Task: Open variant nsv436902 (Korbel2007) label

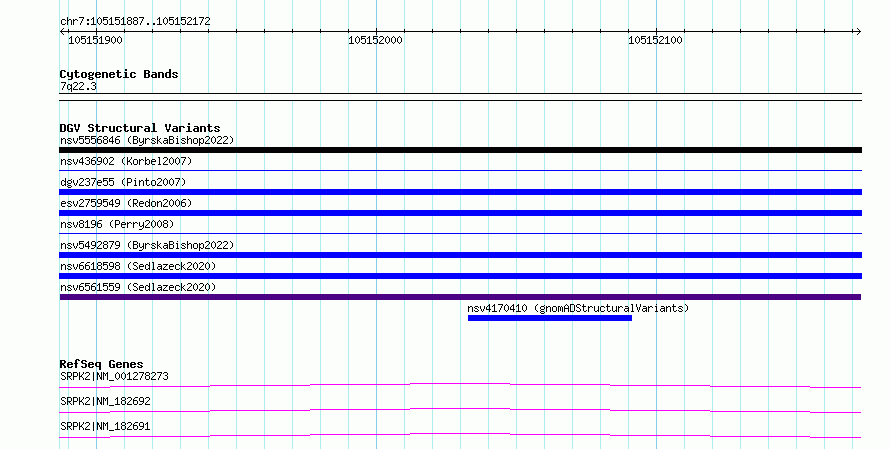Action: [126, 161]
